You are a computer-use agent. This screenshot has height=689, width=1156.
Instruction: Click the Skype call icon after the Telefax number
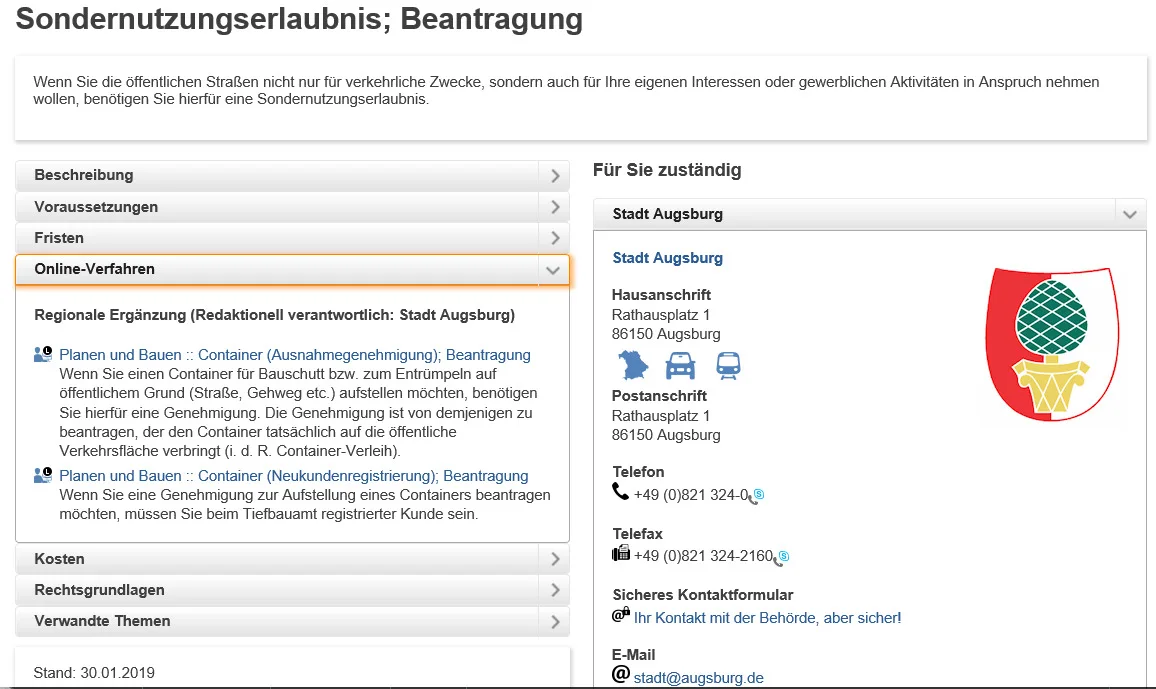tap(781, 557)
